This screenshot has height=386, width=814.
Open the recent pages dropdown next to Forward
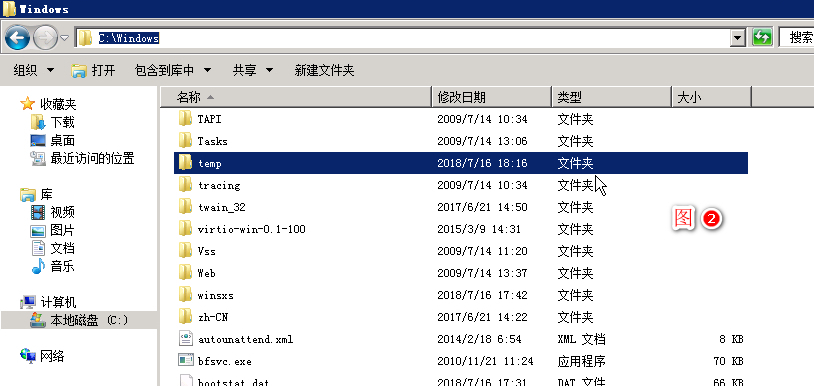click(64, 38)
